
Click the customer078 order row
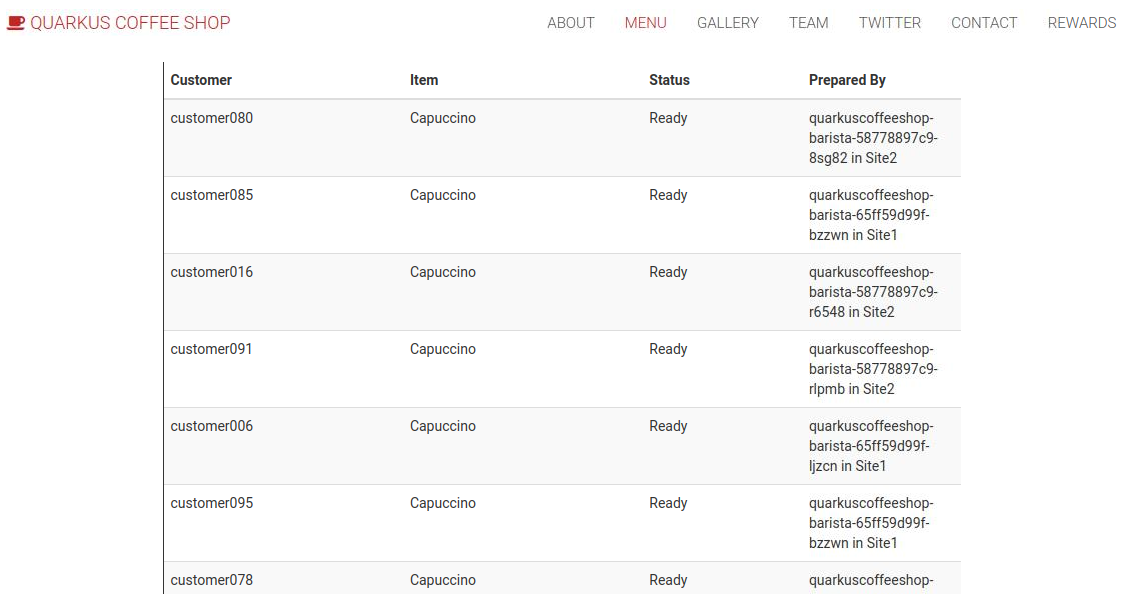click(x=211, y=580)
